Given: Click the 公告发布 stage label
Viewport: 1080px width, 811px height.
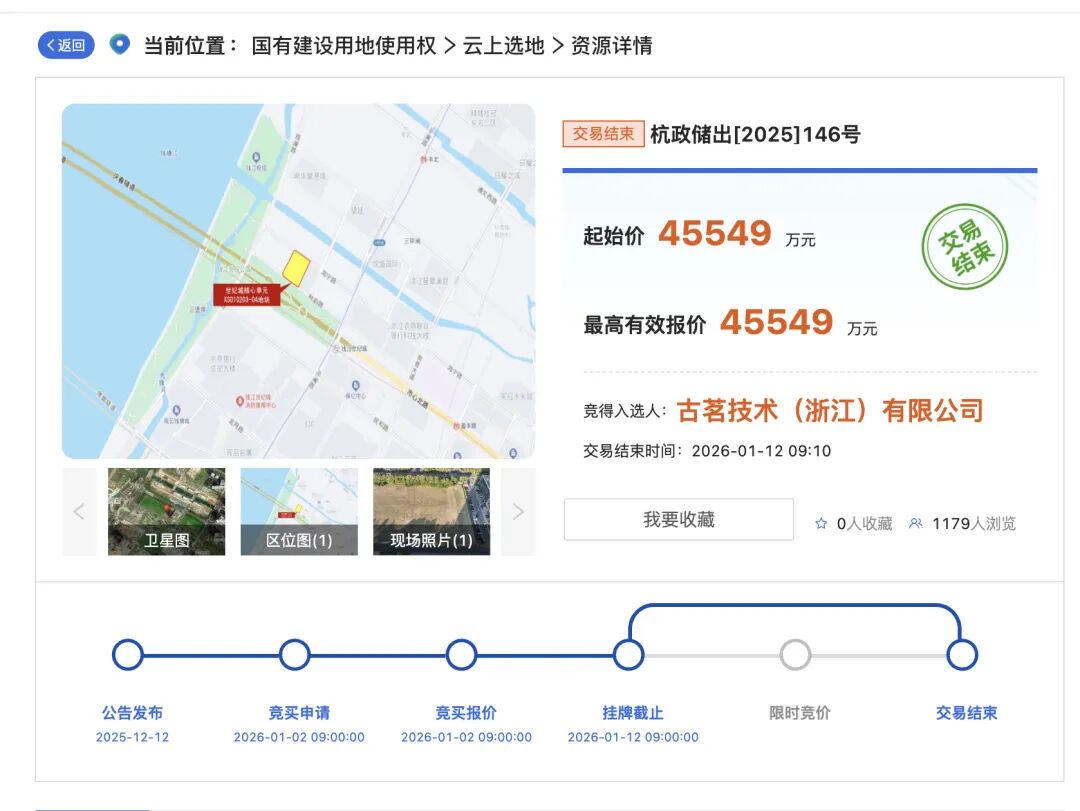Looking at the screenshot, I should 132,712.
